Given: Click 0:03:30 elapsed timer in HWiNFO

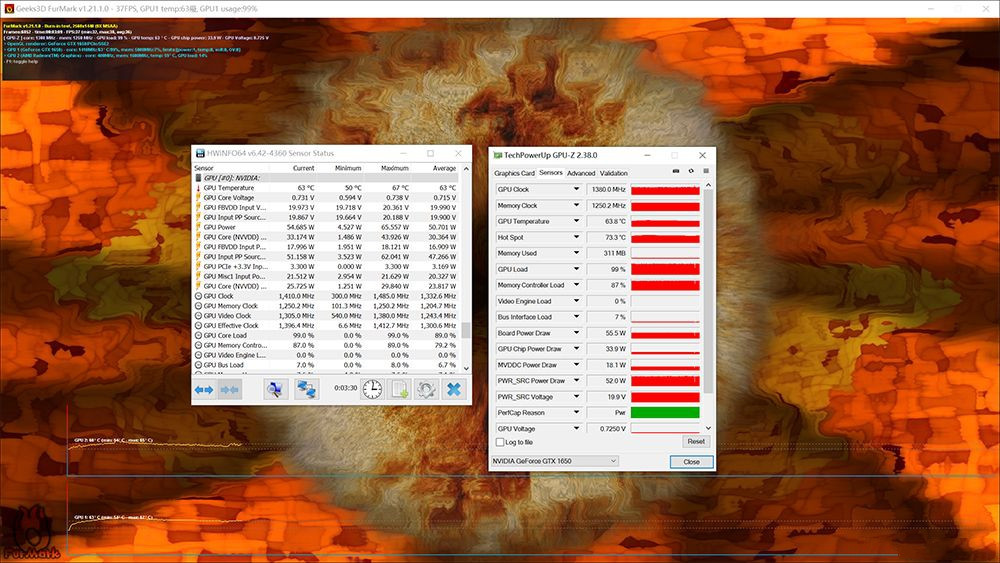Looking at the screenshot, I should click(346, 388).
